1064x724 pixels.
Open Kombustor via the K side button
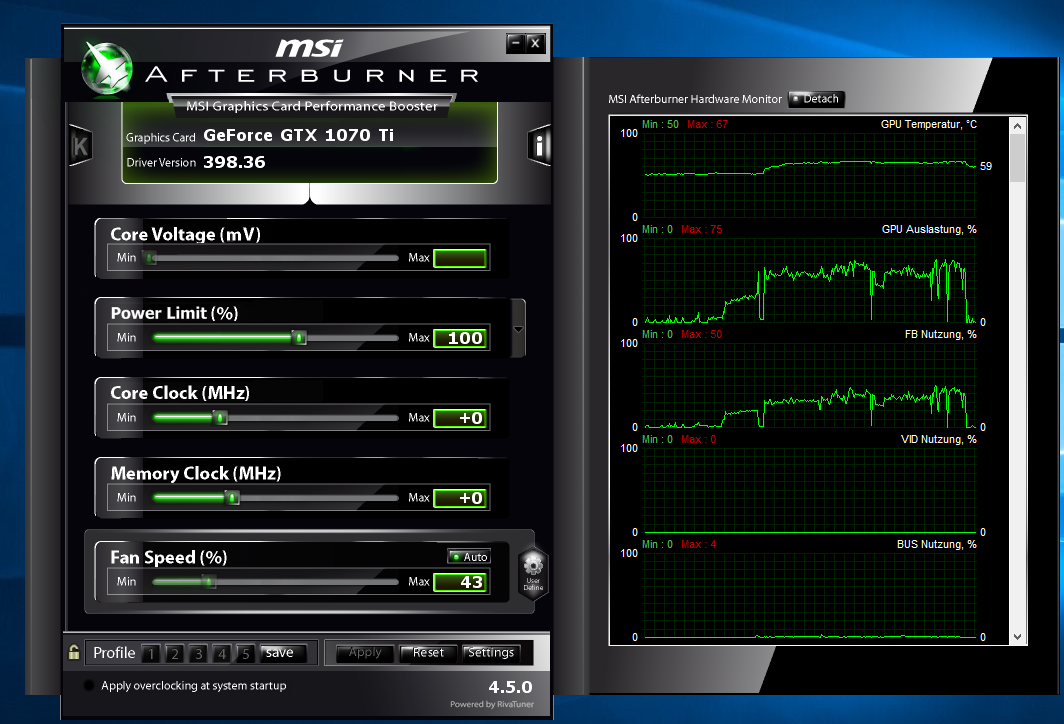click(x=80, y=146)
